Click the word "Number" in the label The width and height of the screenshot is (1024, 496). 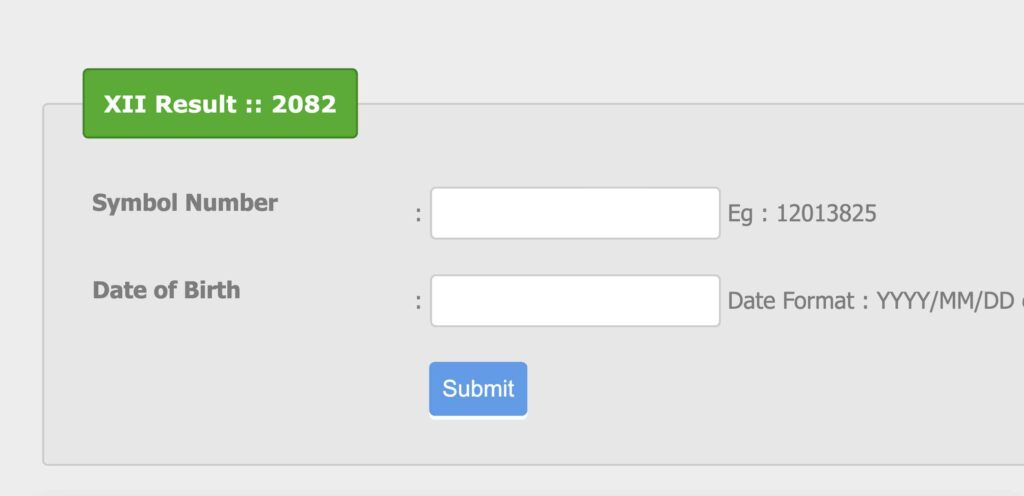click(231, 203)
